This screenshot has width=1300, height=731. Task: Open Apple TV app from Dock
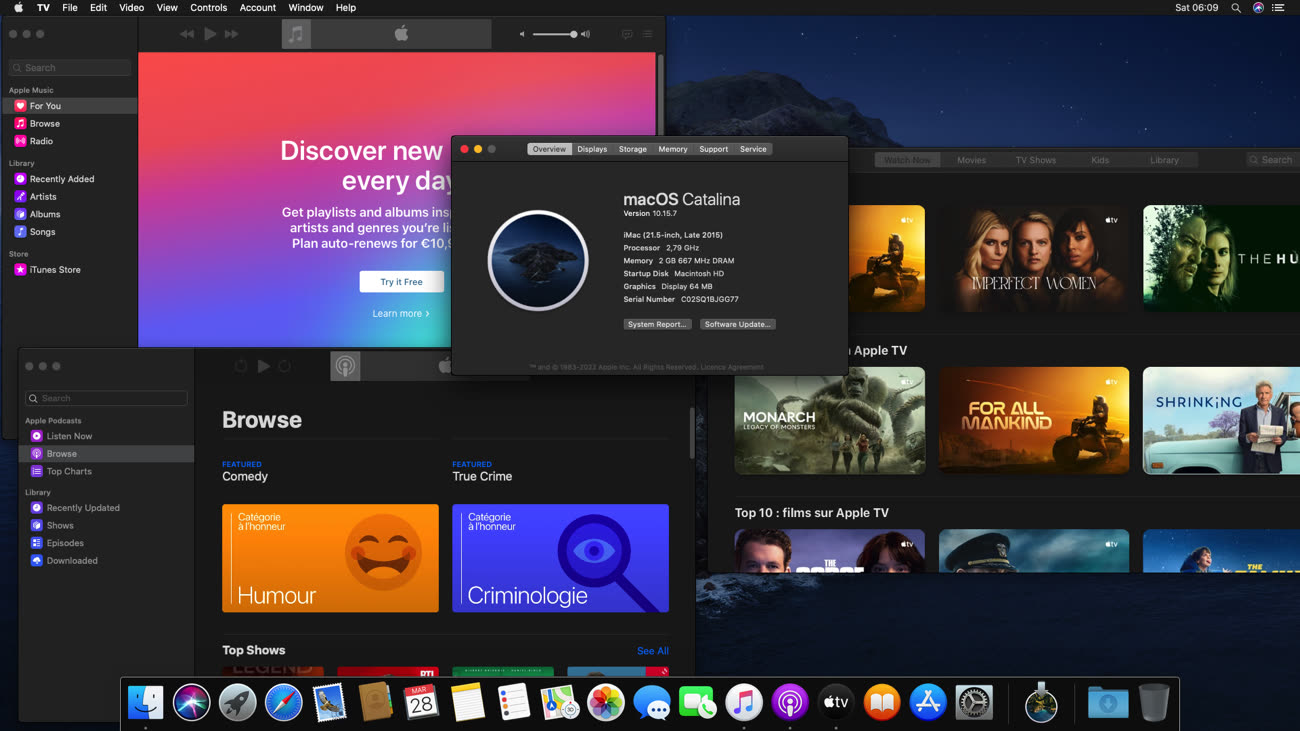click(835, 703)
